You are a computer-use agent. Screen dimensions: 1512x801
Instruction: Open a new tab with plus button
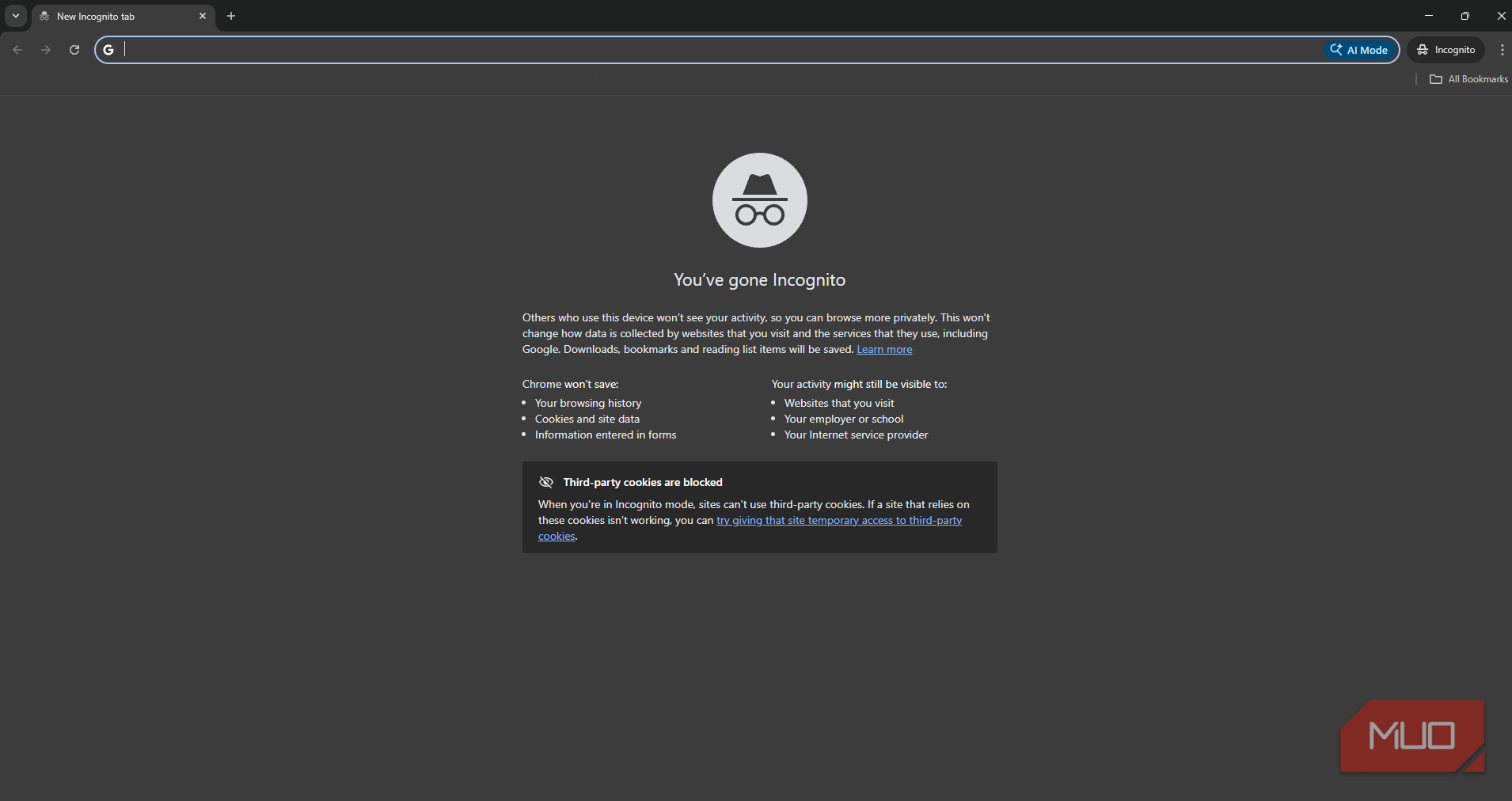point(231,16)
